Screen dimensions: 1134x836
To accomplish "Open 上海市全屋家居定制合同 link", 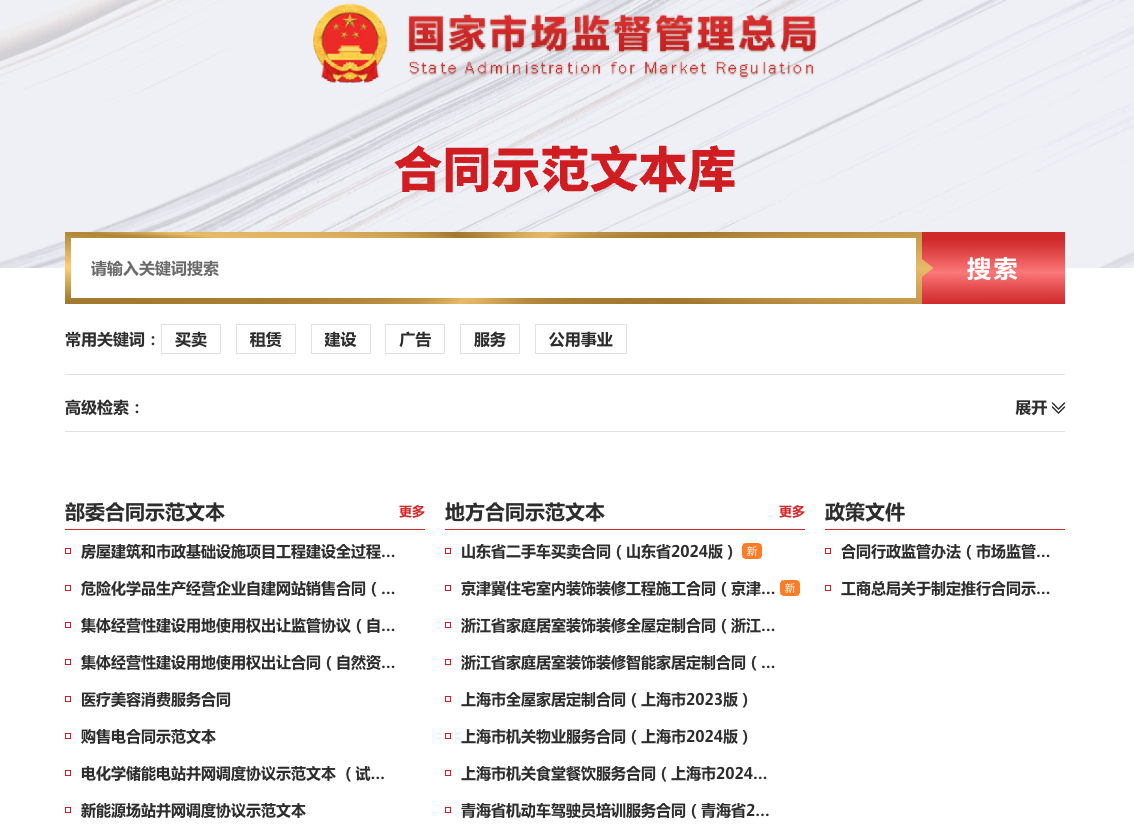I will 605,699.
